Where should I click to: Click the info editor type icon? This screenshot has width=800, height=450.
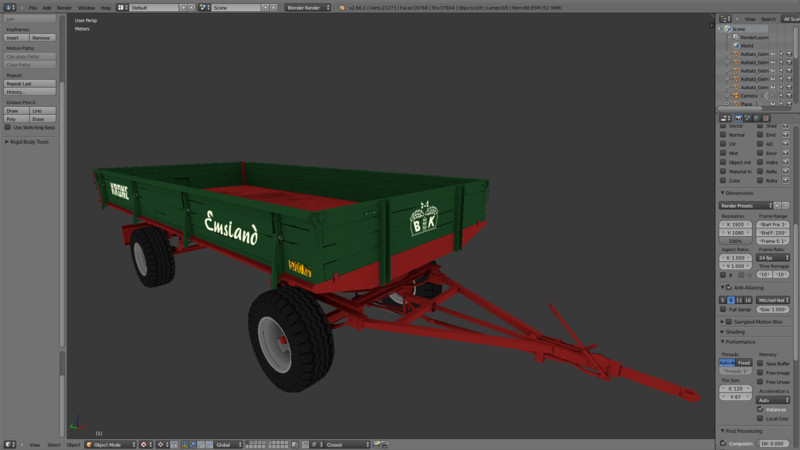[x=10, y=8]
